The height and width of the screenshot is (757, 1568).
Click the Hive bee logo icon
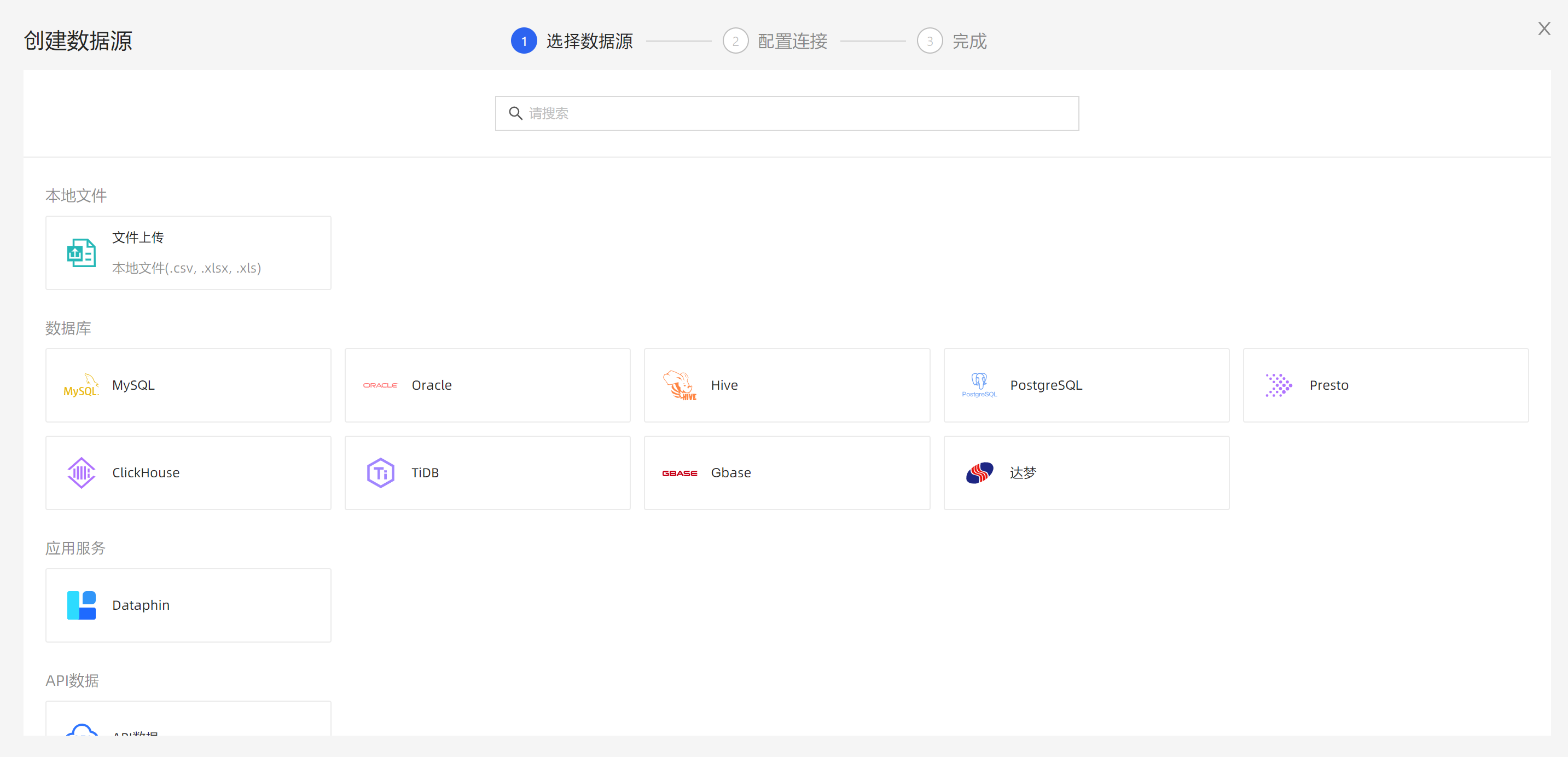(x=680, y=385)
